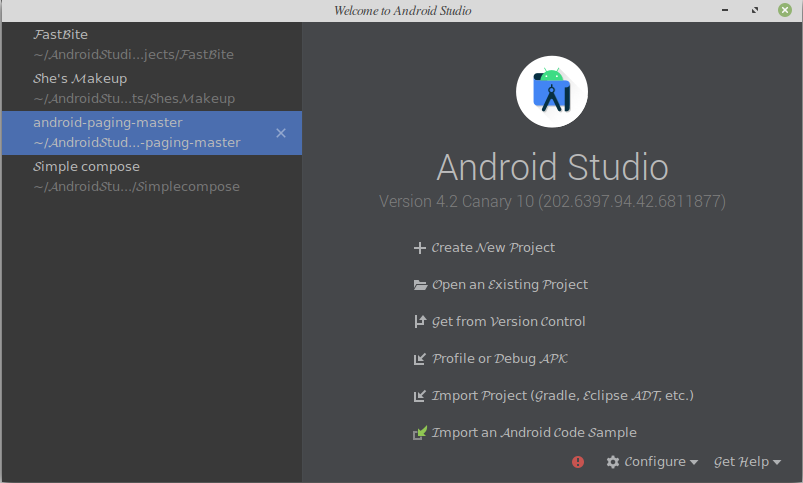
Task: Click Get from Version Control link
Action: click(508, 322)
